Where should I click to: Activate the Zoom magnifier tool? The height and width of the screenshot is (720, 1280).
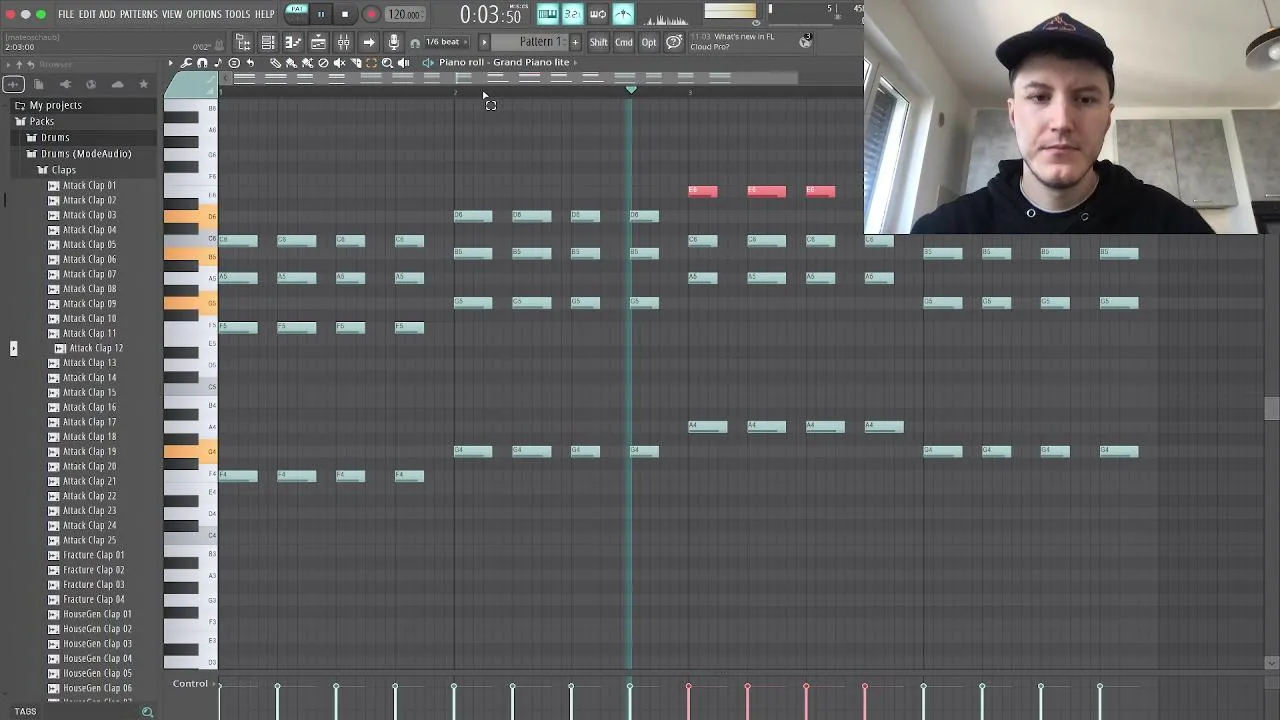tap(387, 63)
